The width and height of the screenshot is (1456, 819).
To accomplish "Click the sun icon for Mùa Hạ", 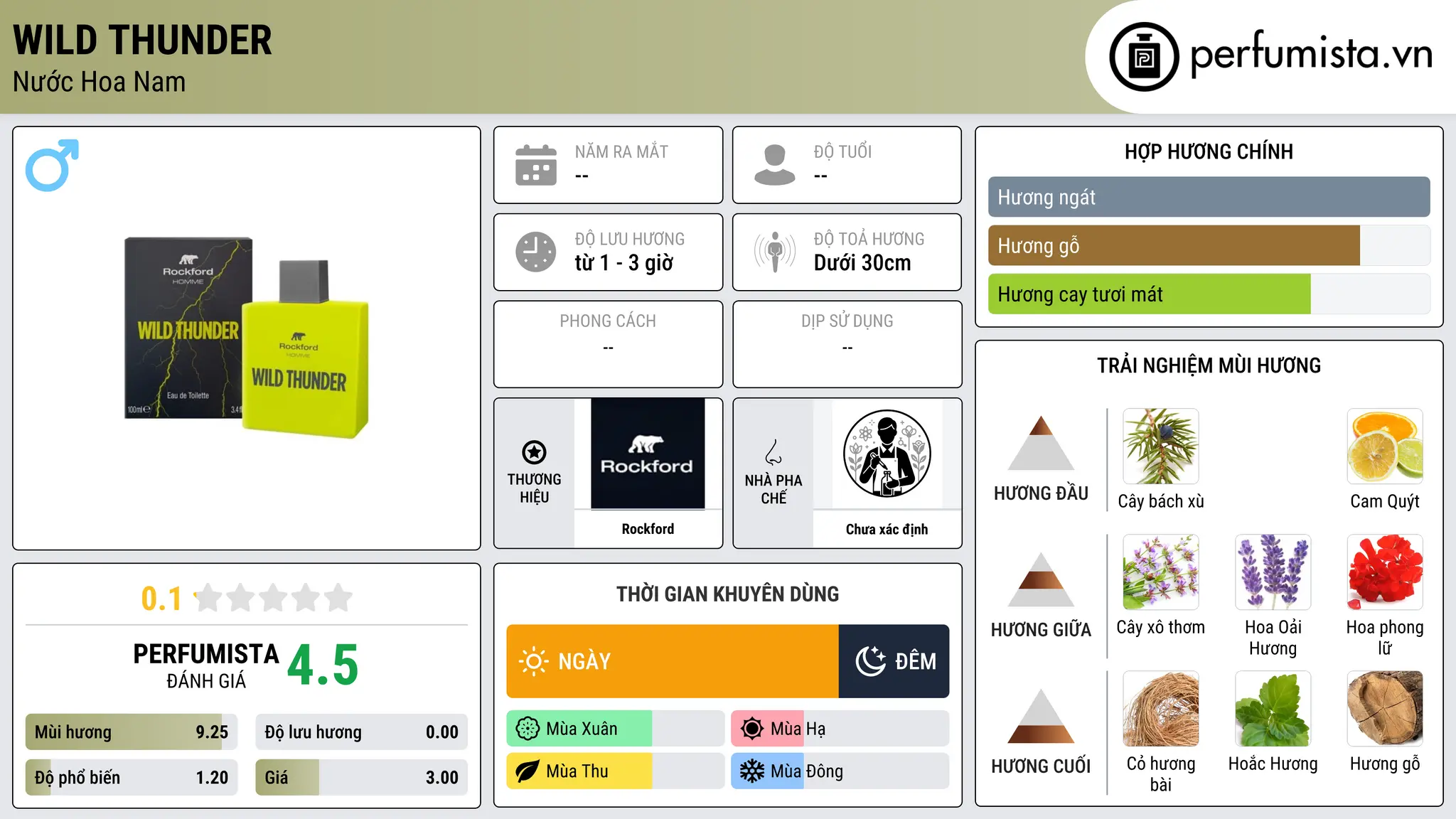I will (x=752, y=729).
